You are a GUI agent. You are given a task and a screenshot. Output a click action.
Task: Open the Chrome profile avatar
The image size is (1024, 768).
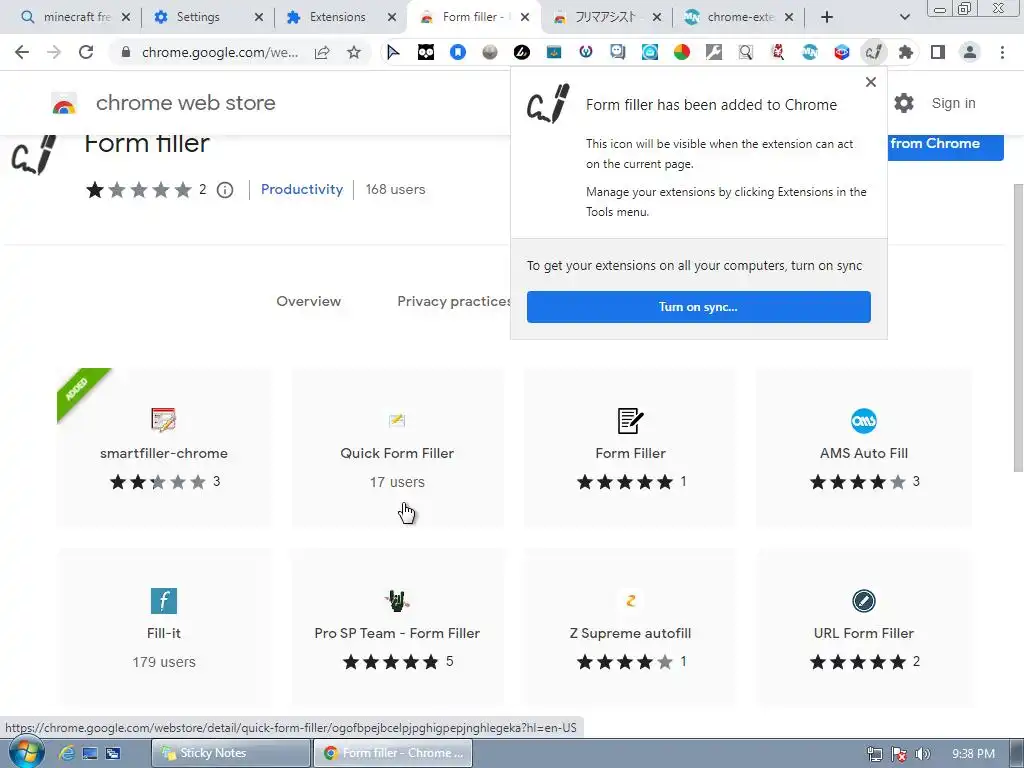[970, 52]
